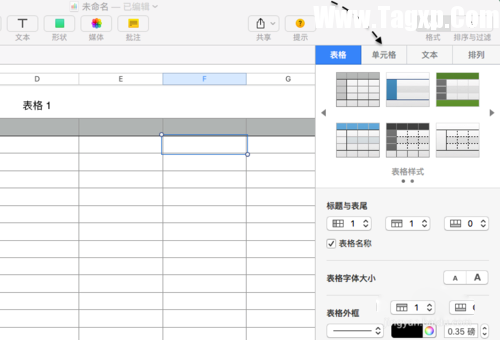This screenshot has height=361, width=503.
Task: Show next table styles with right arrow
Action: pyautogui.click(x=492, y=113)
